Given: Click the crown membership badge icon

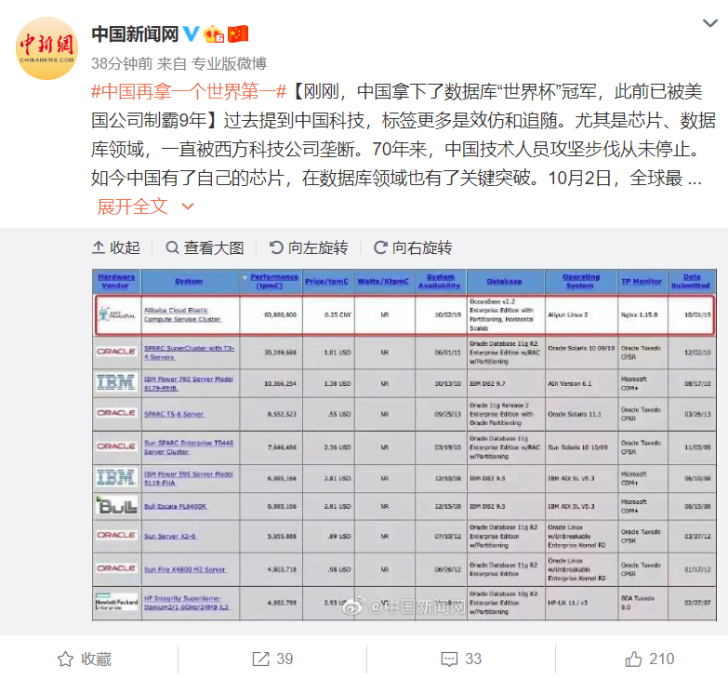Looking at the screenshot, I should pos(214,34).
